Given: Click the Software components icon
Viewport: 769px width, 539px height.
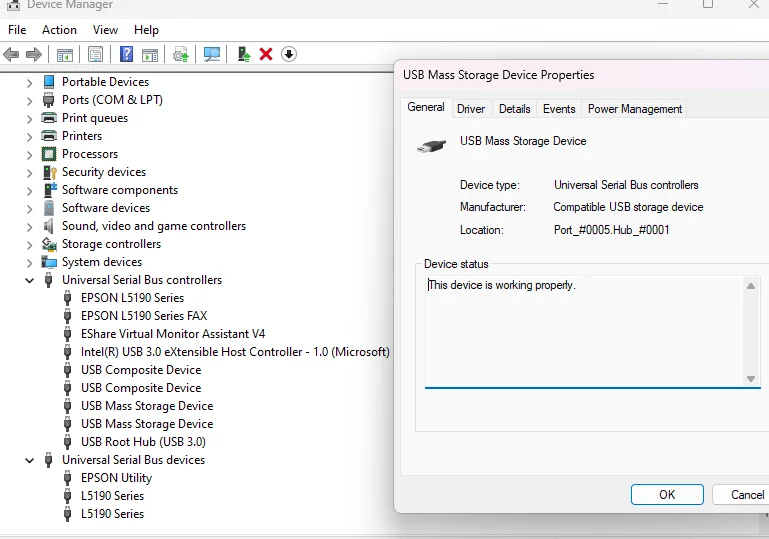Looking at the screenshot, I should 50,190.
